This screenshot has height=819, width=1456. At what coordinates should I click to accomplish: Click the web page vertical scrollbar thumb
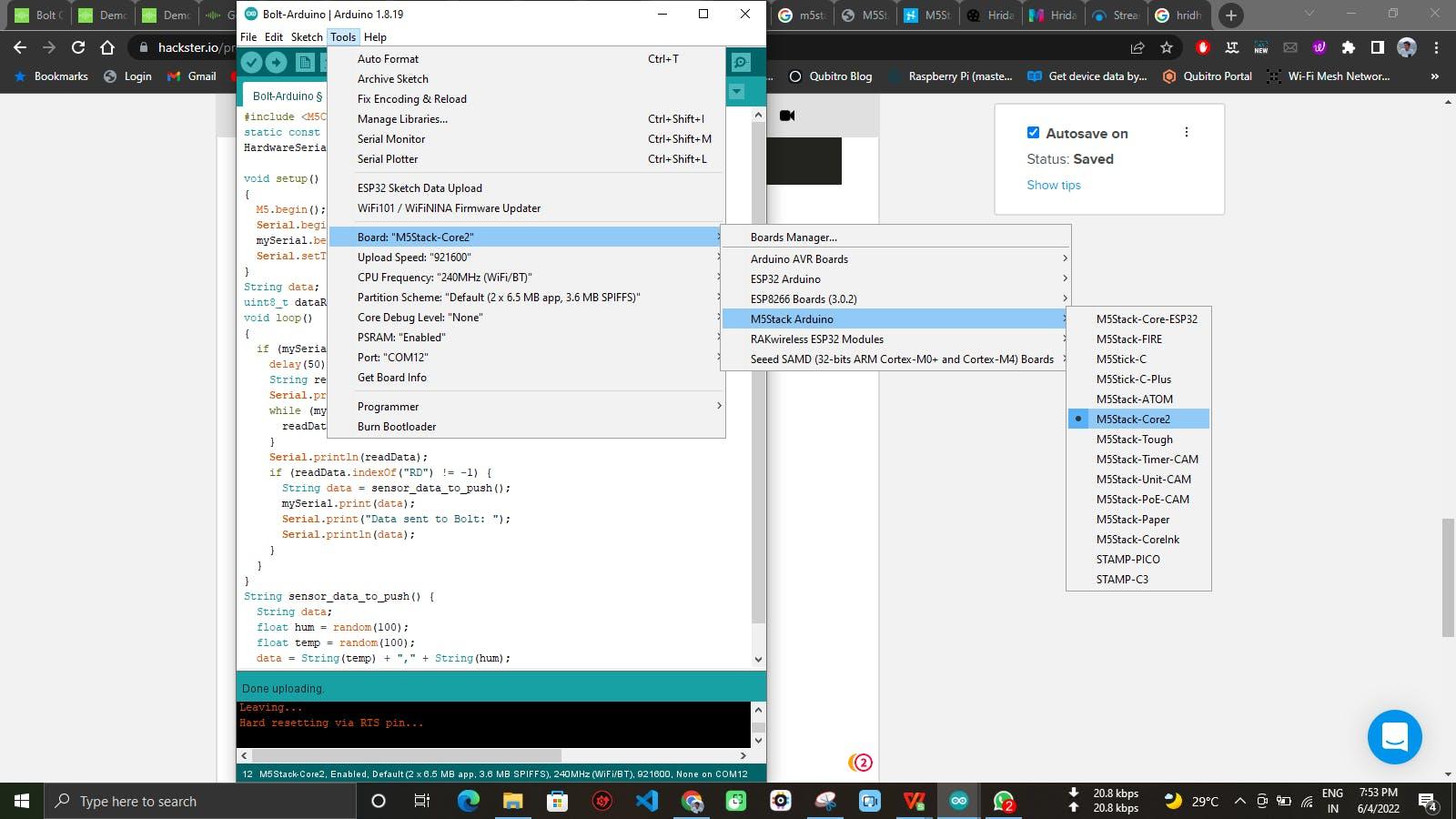coord(1448,578)
